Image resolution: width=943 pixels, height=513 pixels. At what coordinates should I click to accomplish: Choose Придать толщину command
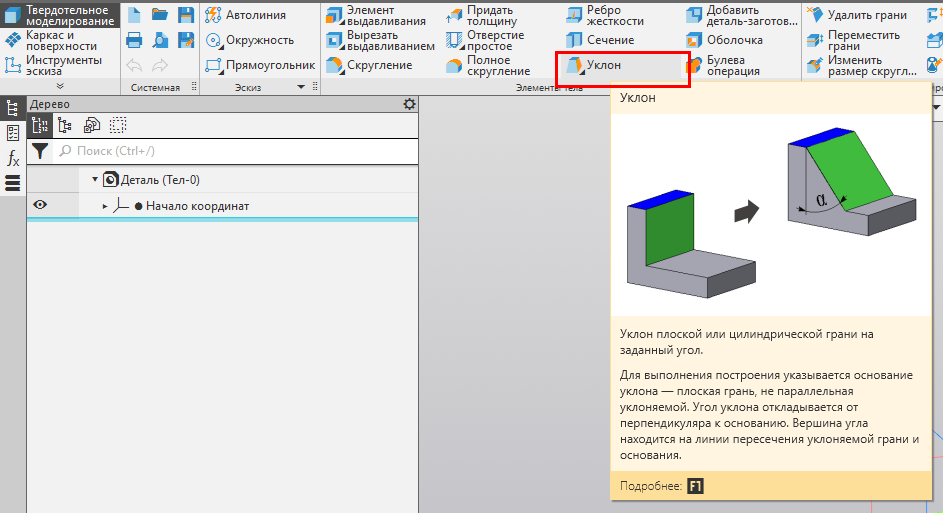pos(482,16)
